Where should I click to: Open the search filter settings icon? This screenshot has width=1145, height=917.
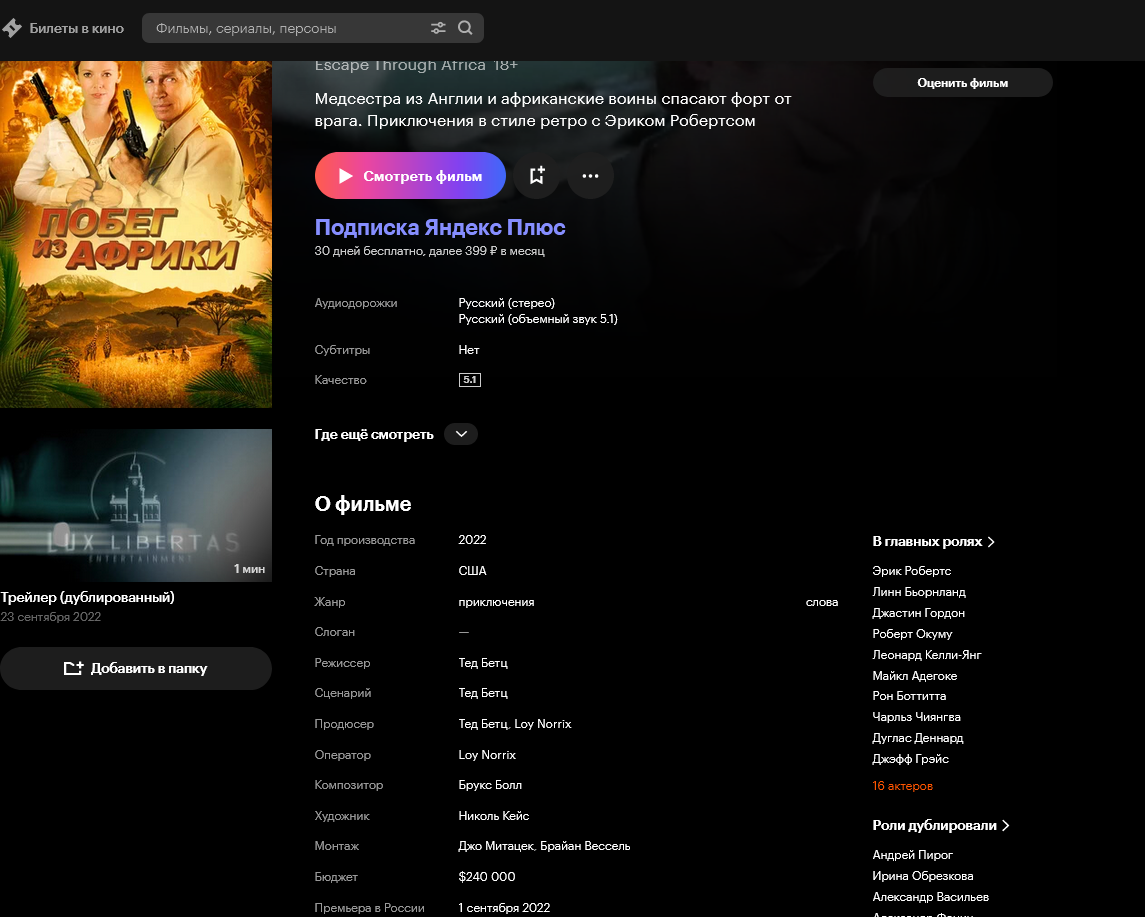point(438,28)
